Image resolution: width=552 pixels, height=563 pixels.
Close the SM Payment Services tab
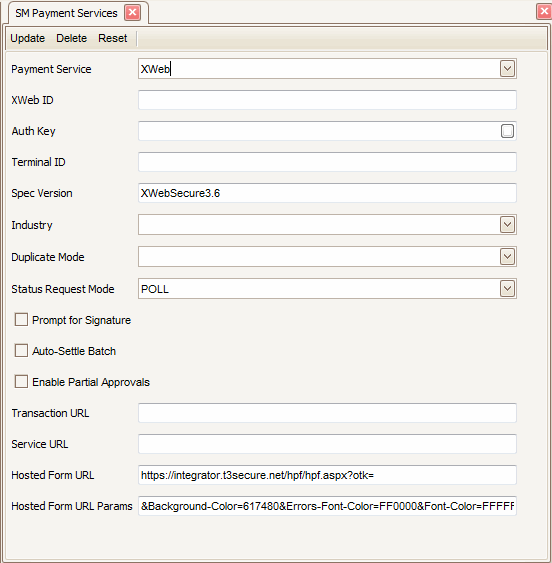(x=133, y=13)
